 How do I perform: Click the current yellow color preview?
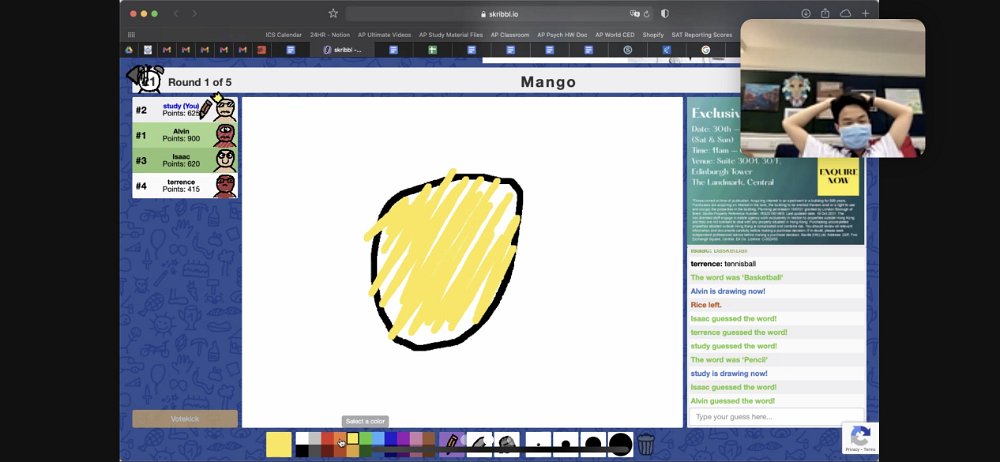pos(279,444)
